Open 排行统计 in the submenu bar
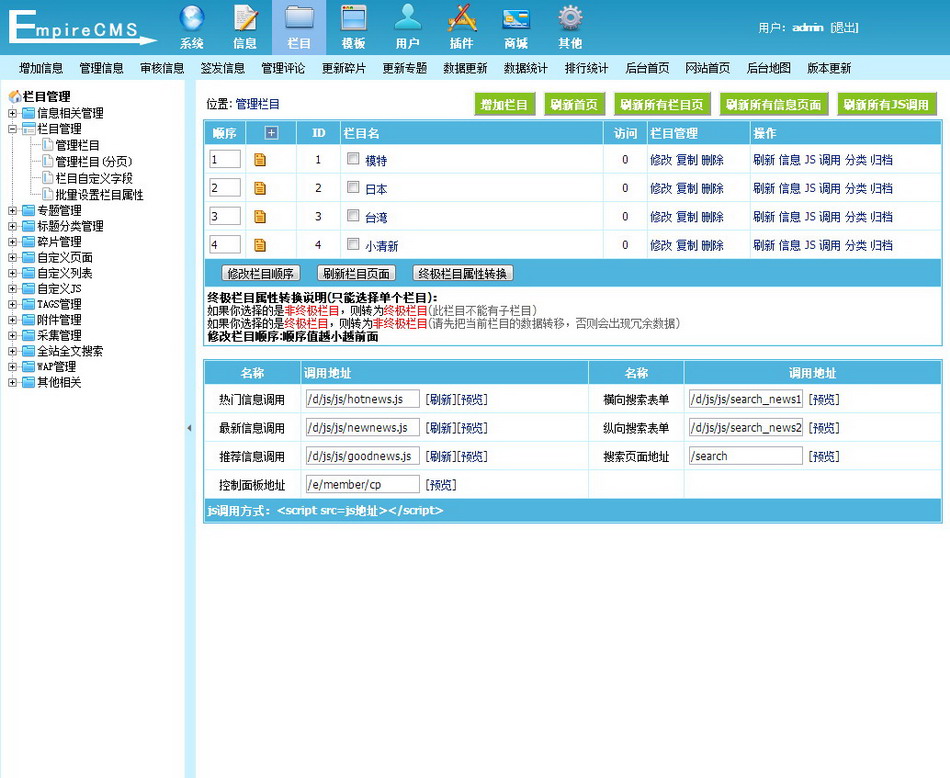950x778 pixels. tap(586, 68)
